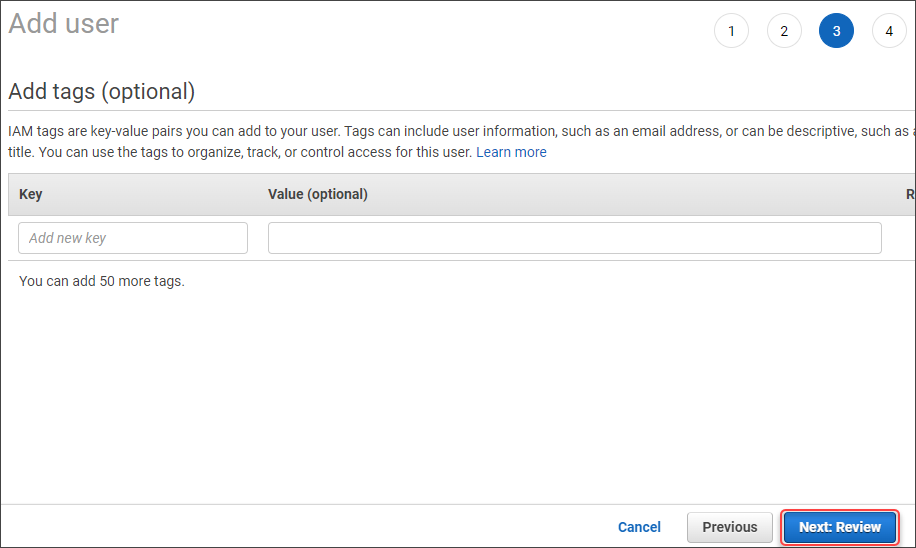Click the 'You can add 50 more tags' text
The height and width of the screenshot is (548, 916).
coord(102,281)
